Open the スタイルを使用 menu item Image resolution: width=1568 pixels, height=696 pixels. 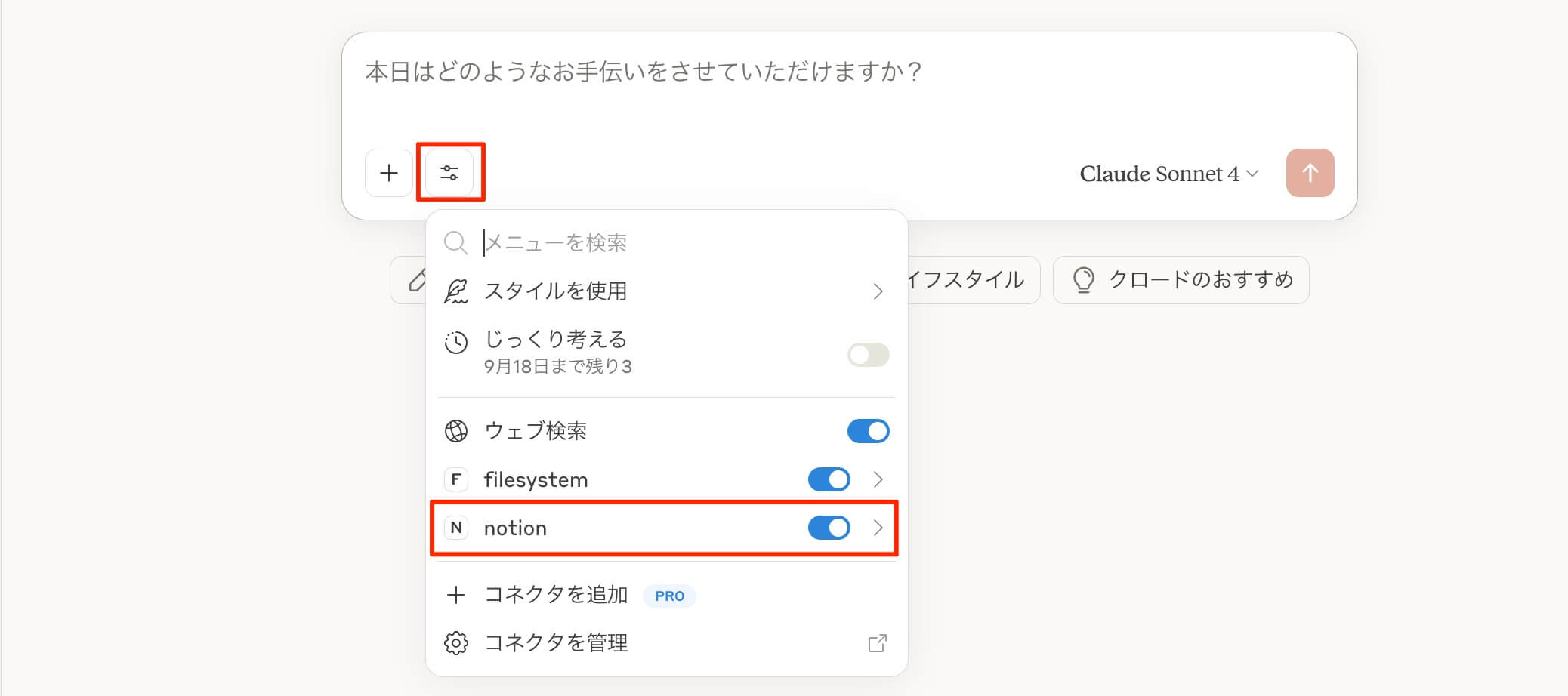(665, 291)
